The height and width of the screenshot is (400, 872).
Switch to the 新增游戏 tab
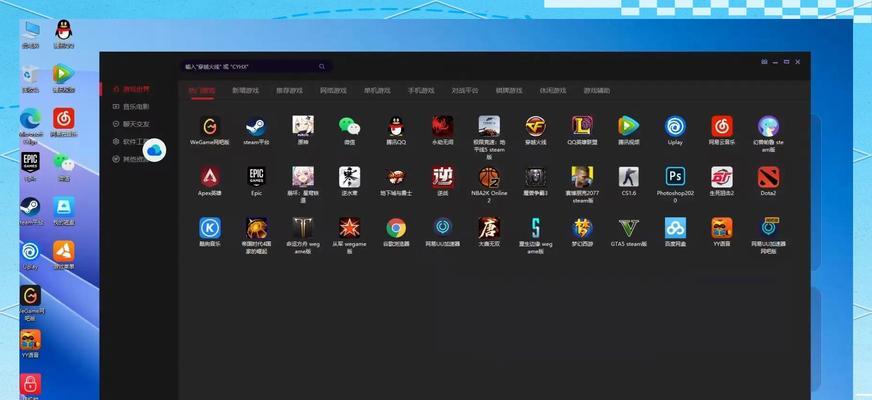(x=245, y=90)
